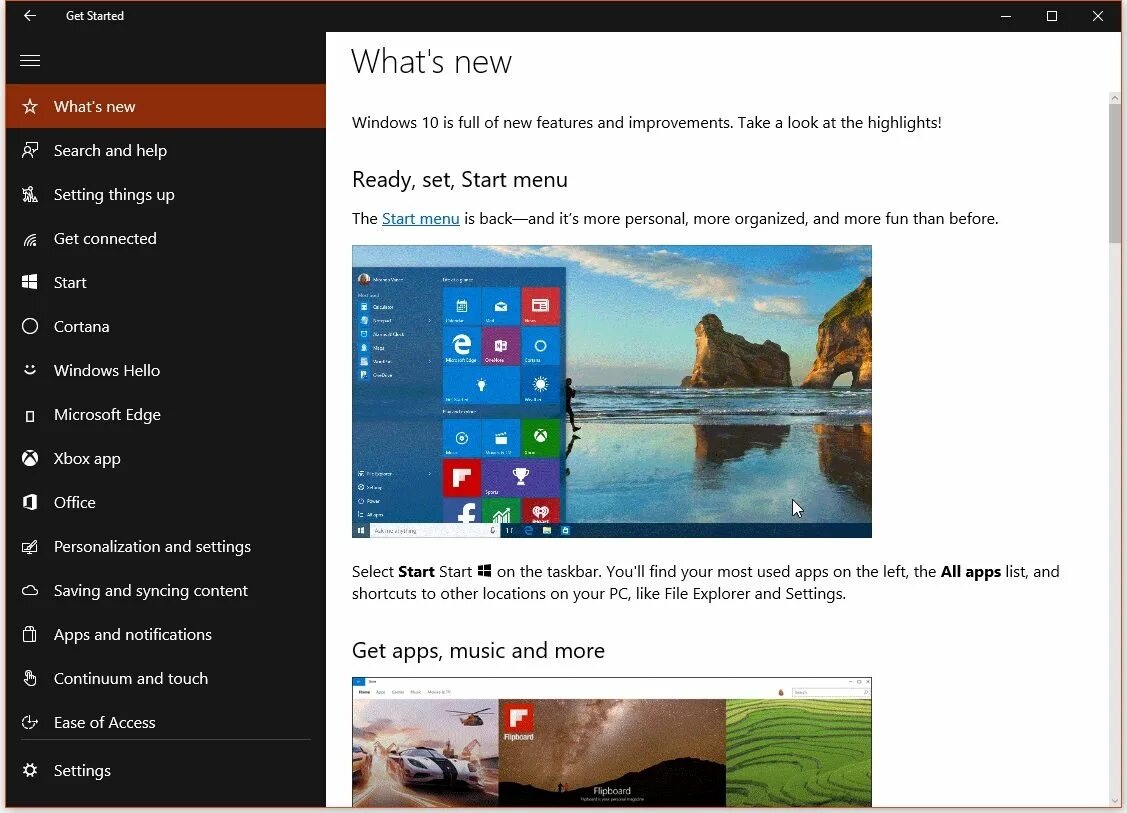Click the Personalization and settings icon
The width and height of the screenshot is (1127, 813).
[x=29, y=547]
